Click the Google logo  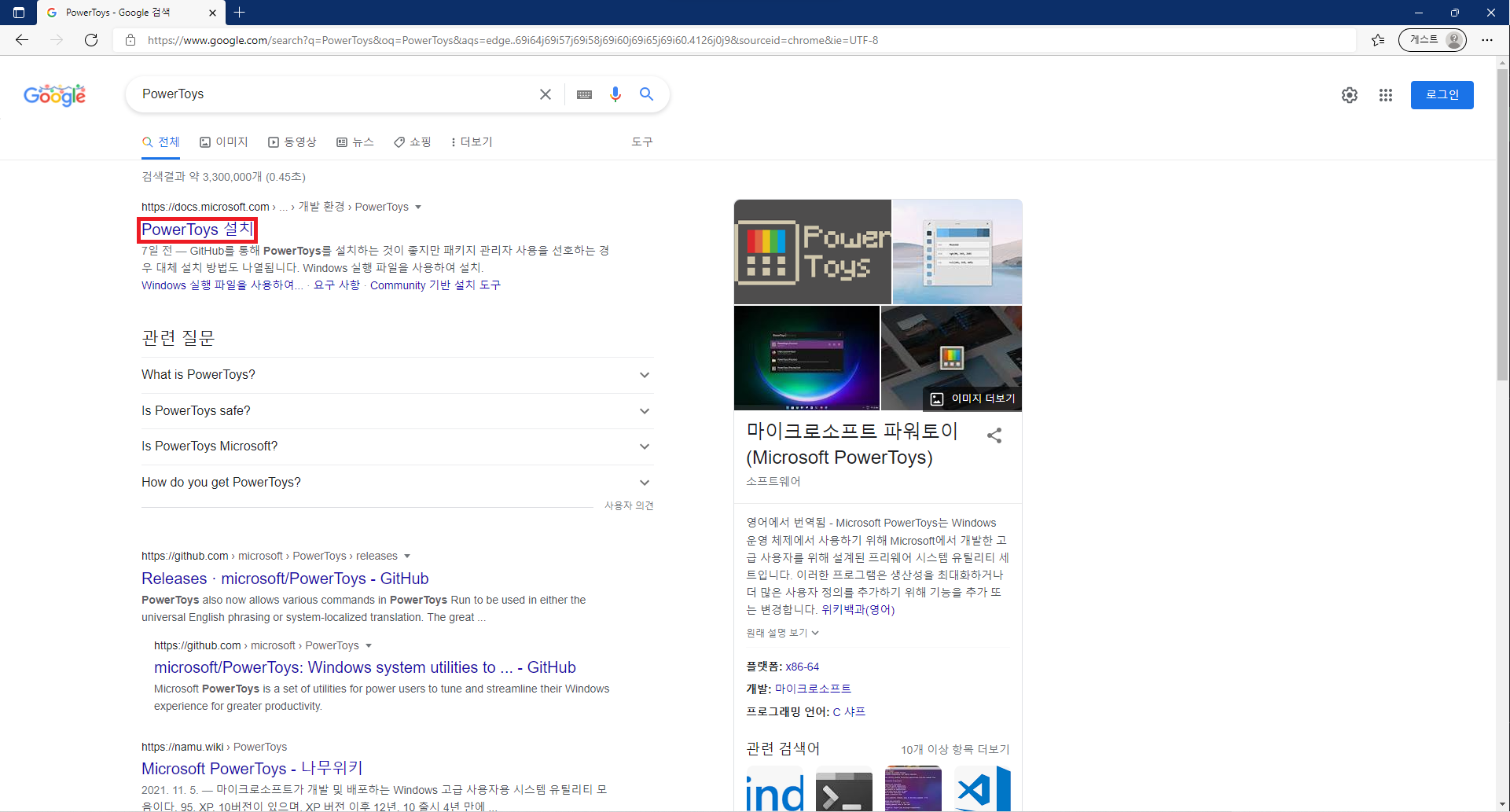click(55, 95)
